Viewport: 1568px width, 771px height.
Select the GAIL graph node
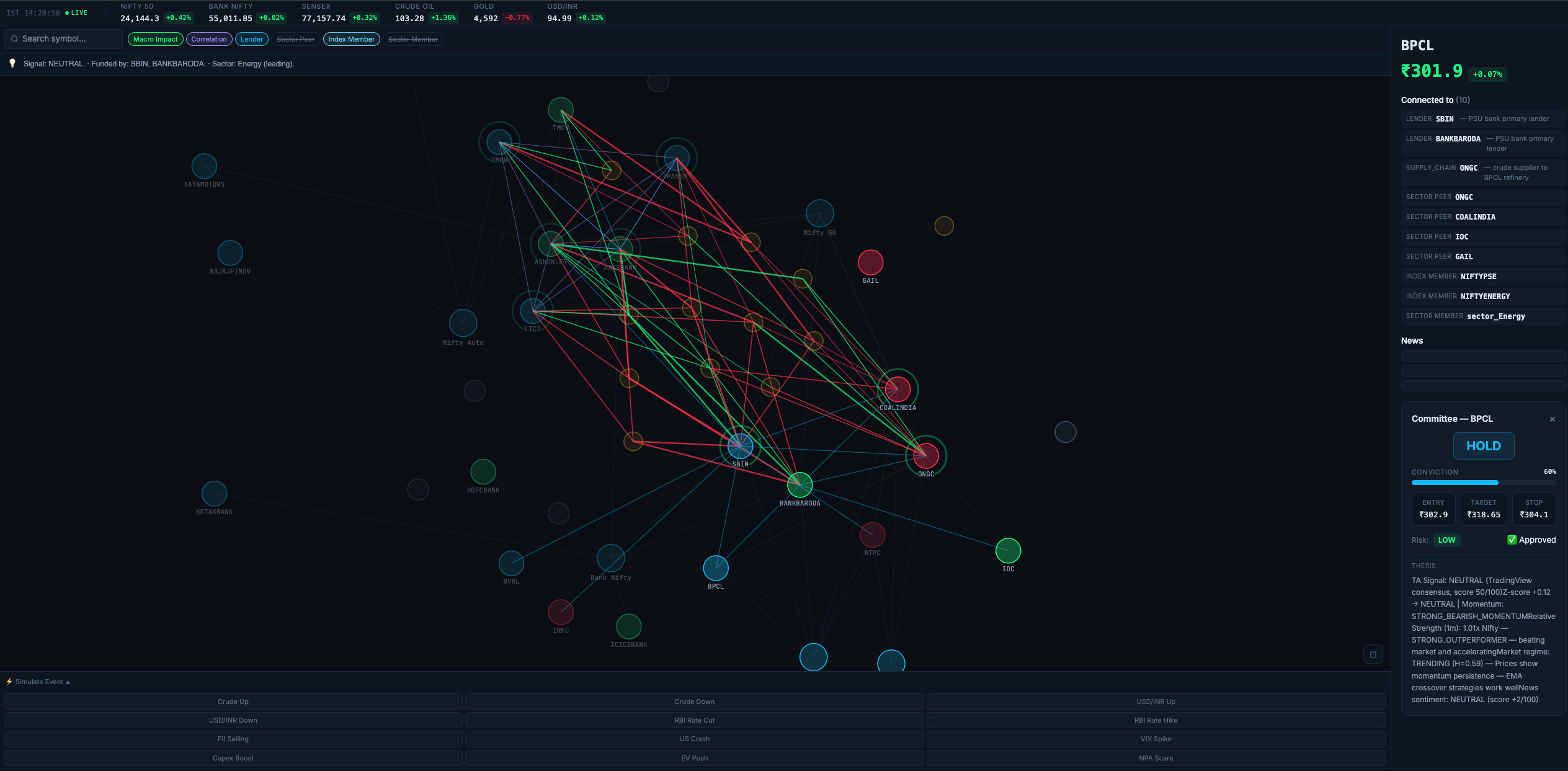(870, 262)
